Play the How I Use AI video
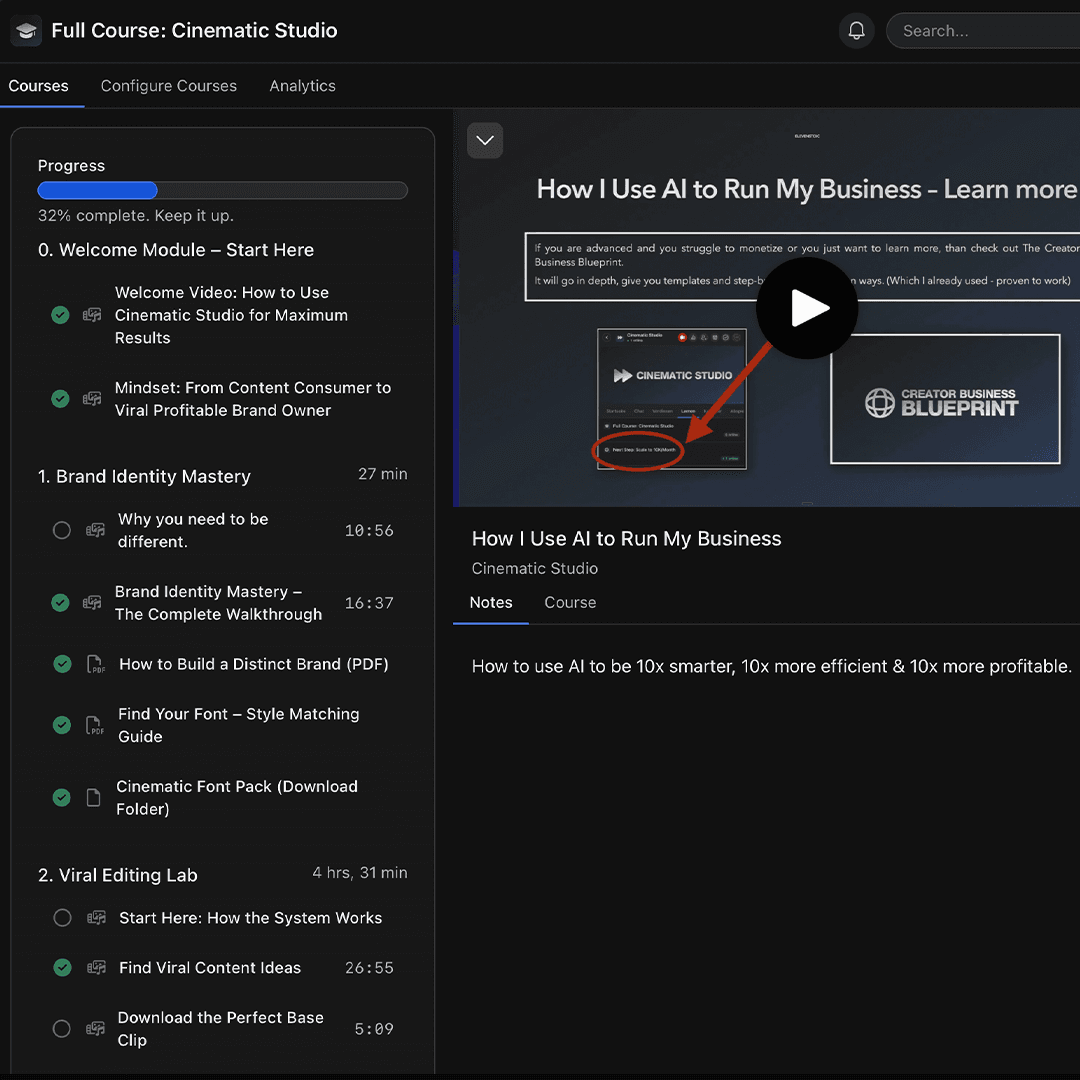This screenshot has width=1080, height=1080. coord(807,308)
